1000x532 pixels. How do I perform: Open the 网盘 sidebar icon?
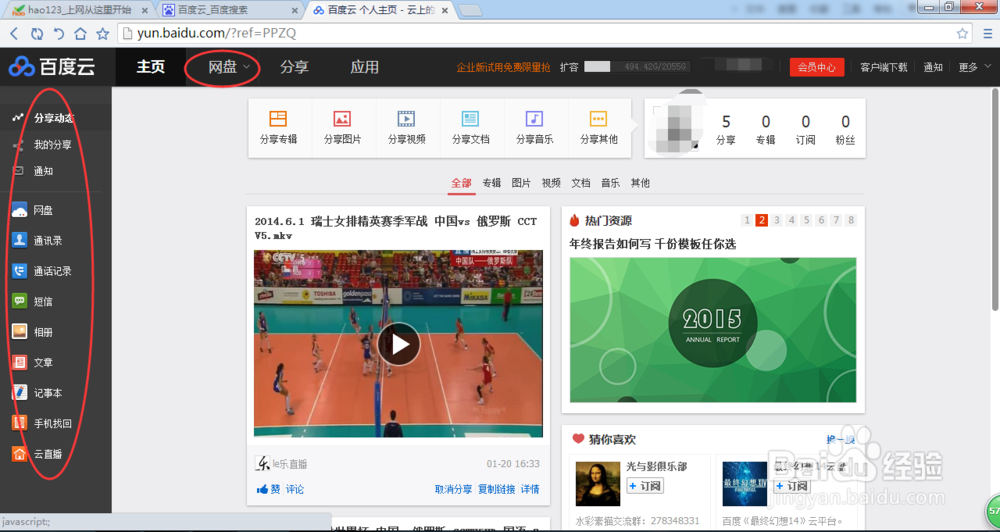coord(19,211)
